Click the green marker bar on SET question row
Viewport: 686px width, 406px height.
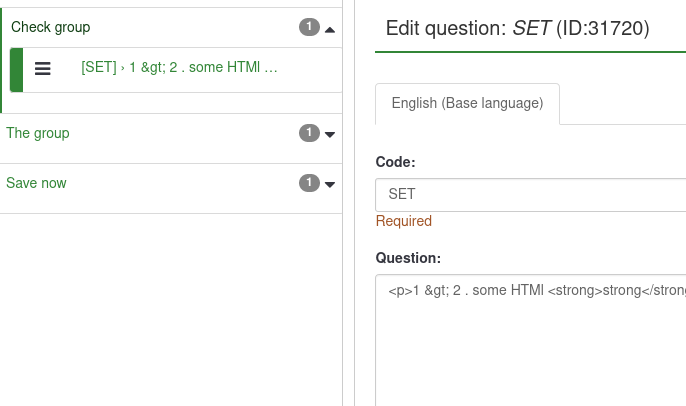pos(15,69)
